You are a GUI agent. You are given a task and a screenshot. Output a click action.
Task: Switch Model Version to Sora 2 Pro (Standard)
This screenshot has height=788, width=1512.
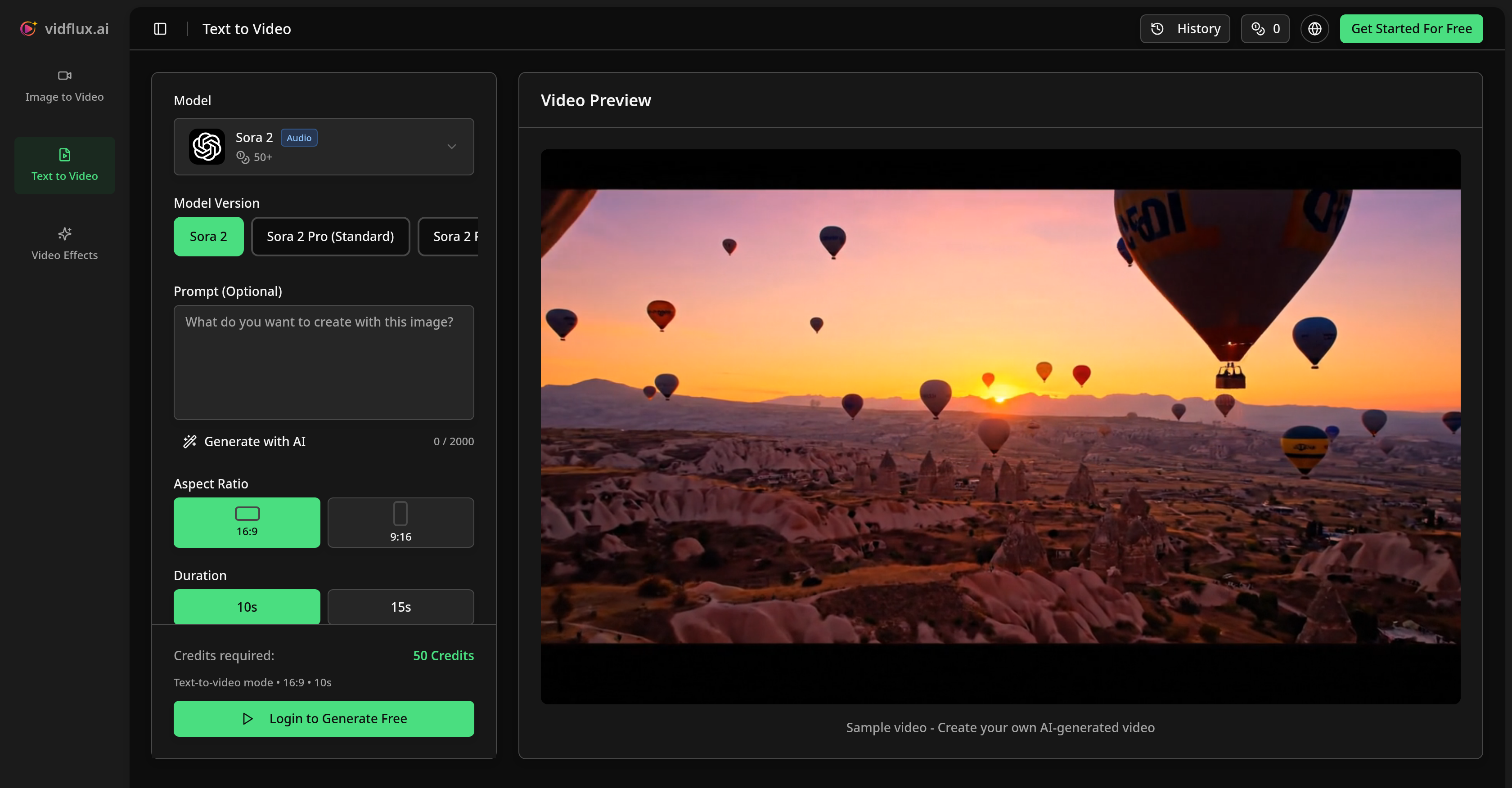point(330,237)
